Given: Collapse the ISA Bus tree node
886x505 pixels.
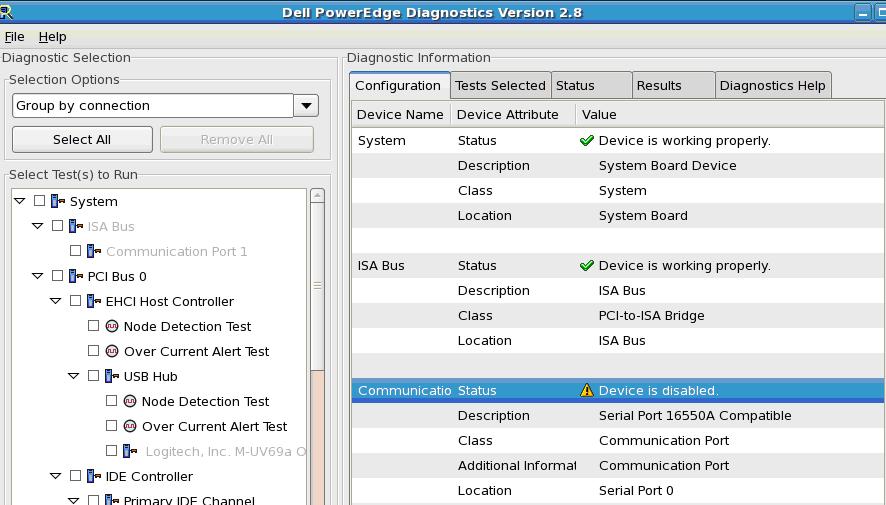Looking at the screenshot, I should (38, 226).
